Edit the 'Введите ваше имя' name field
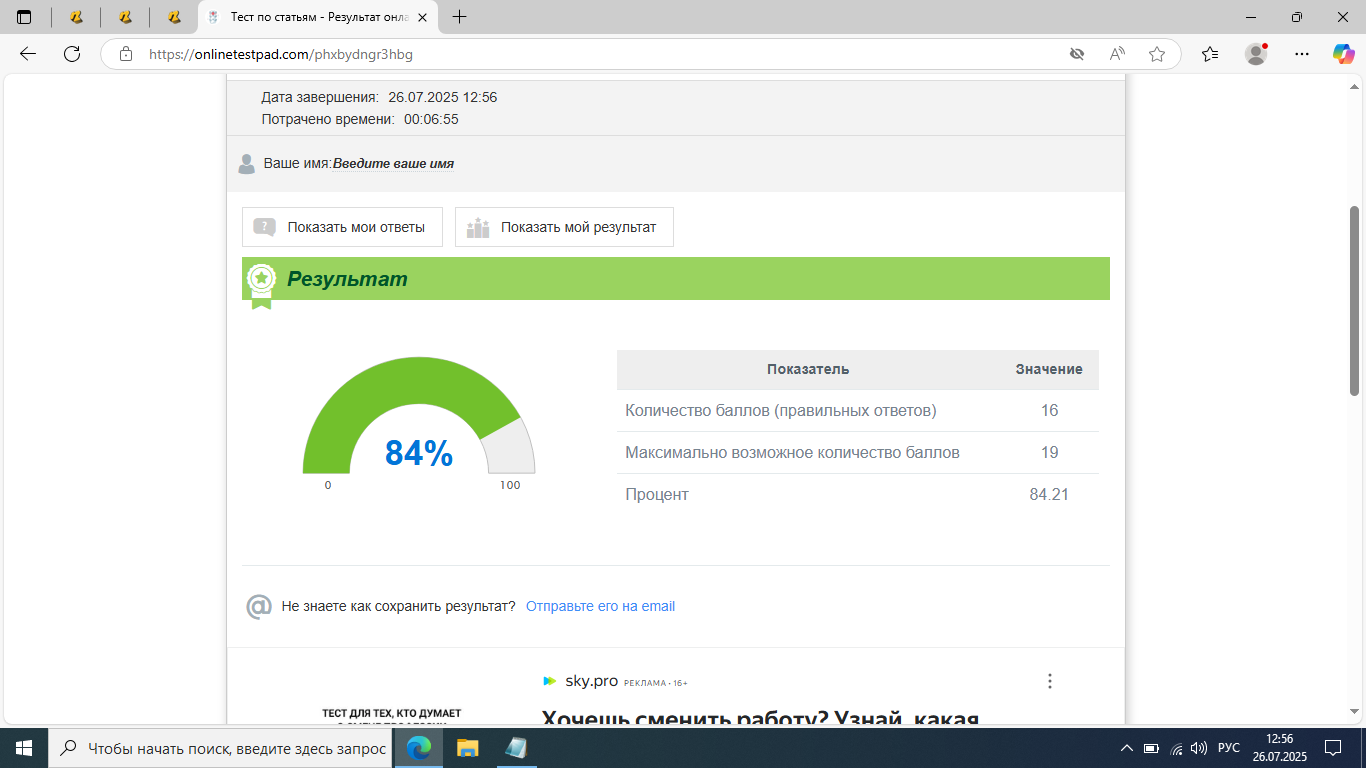The height and width of the screenshot is (768, 1366). (x=393, y=164)
